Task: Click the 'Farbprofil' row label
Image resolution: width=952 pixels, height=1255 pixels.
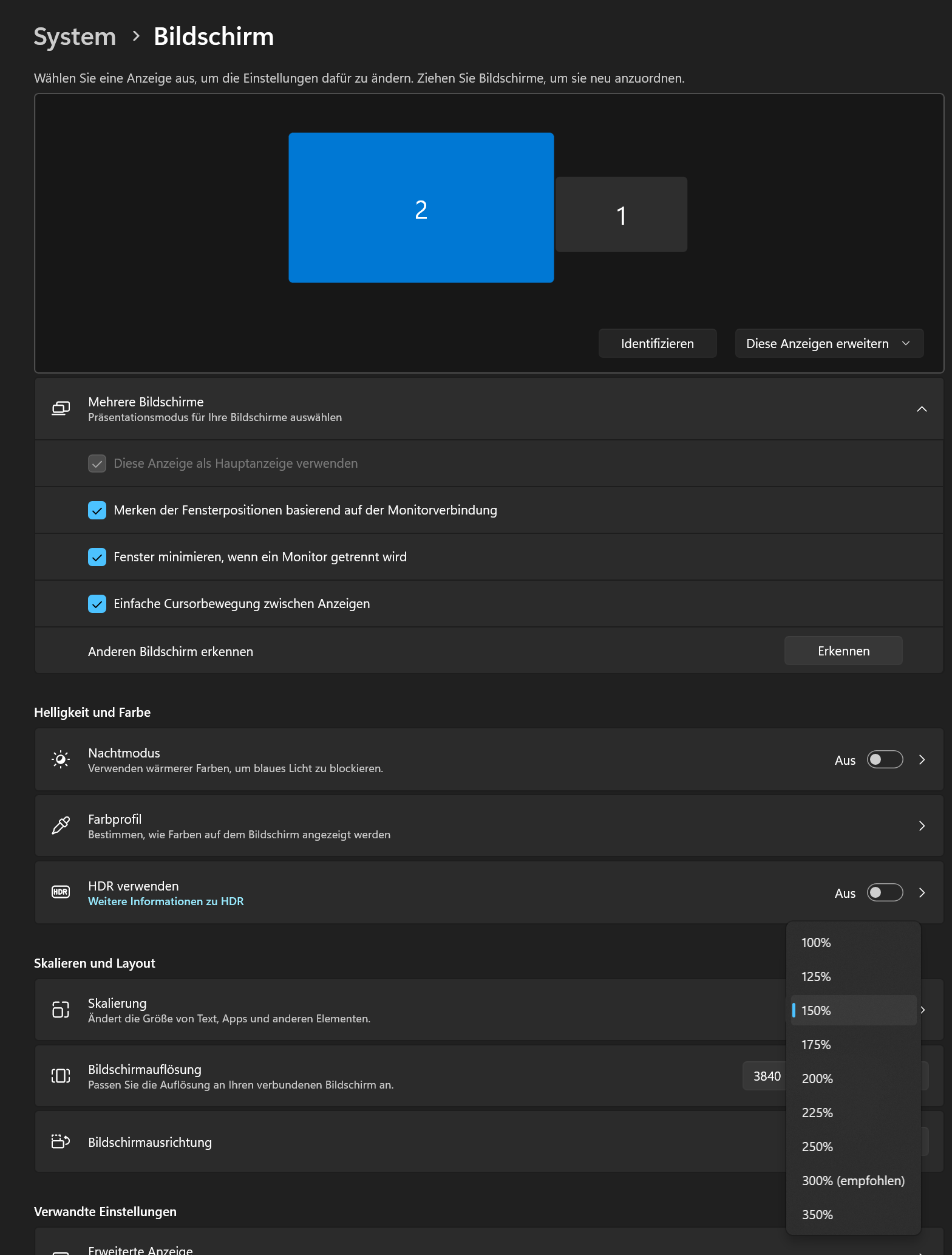Action: [115, 819]
